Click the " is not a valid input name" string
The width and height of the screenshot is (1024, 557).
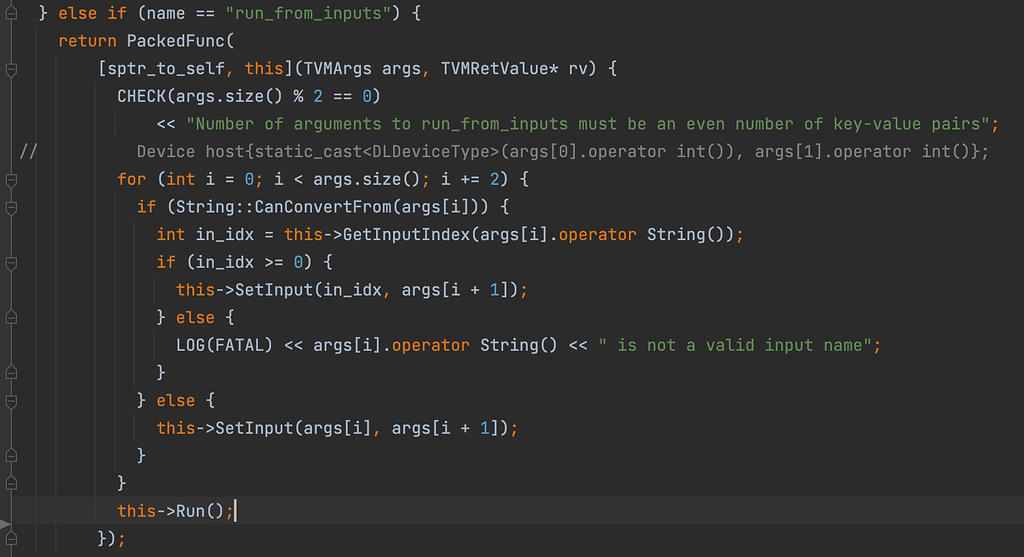(735, 345)
